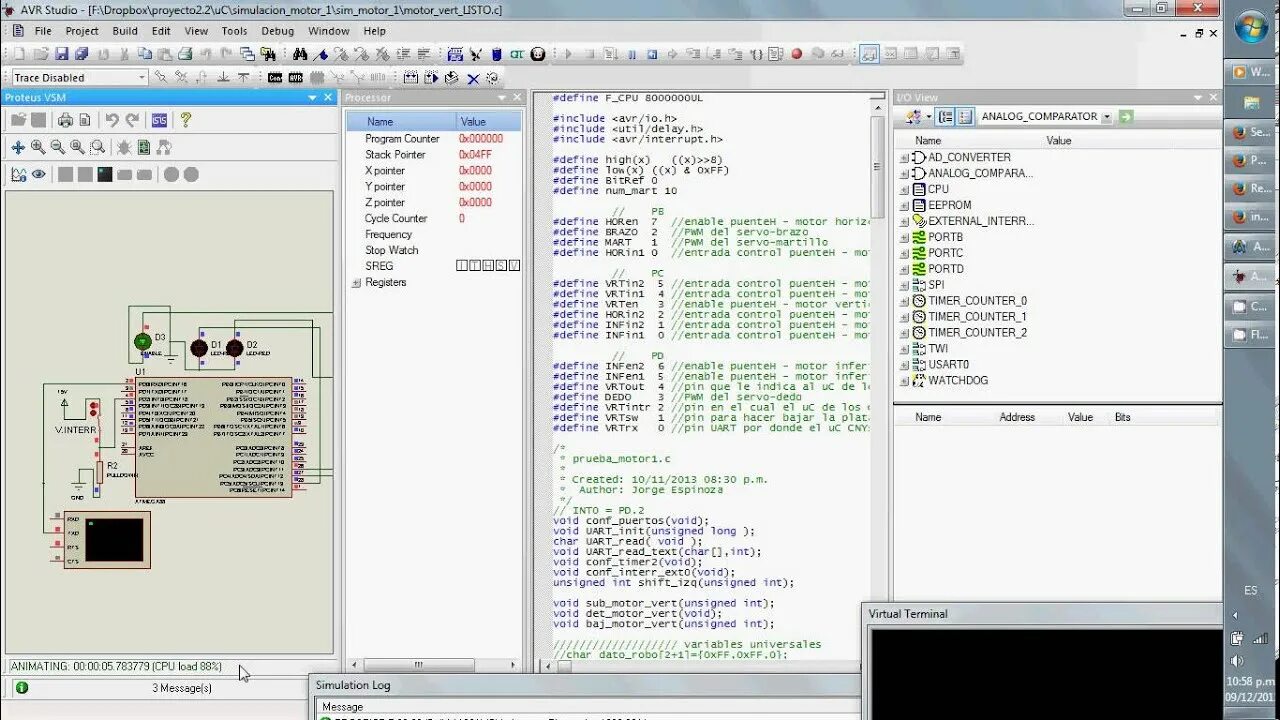1280x720 pixels.
Task: Expand PORTB in I/O View
Action: point(904,237)
